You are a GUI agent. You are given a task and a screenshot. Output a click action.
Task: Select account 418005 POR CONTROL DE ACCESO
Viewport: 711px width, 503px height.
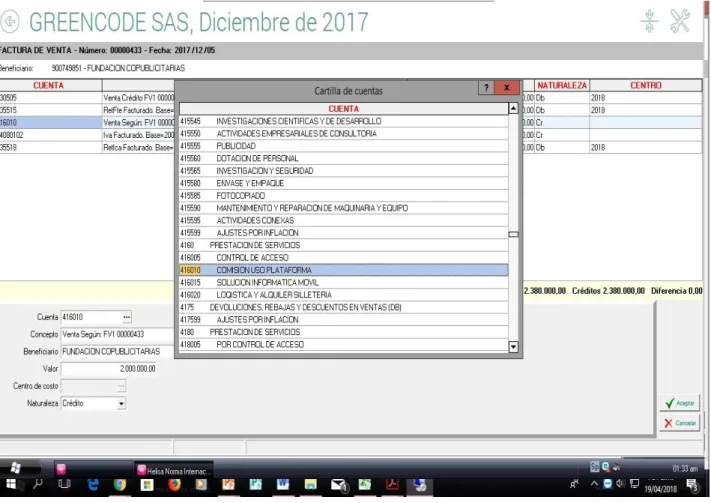pos(344,345)
